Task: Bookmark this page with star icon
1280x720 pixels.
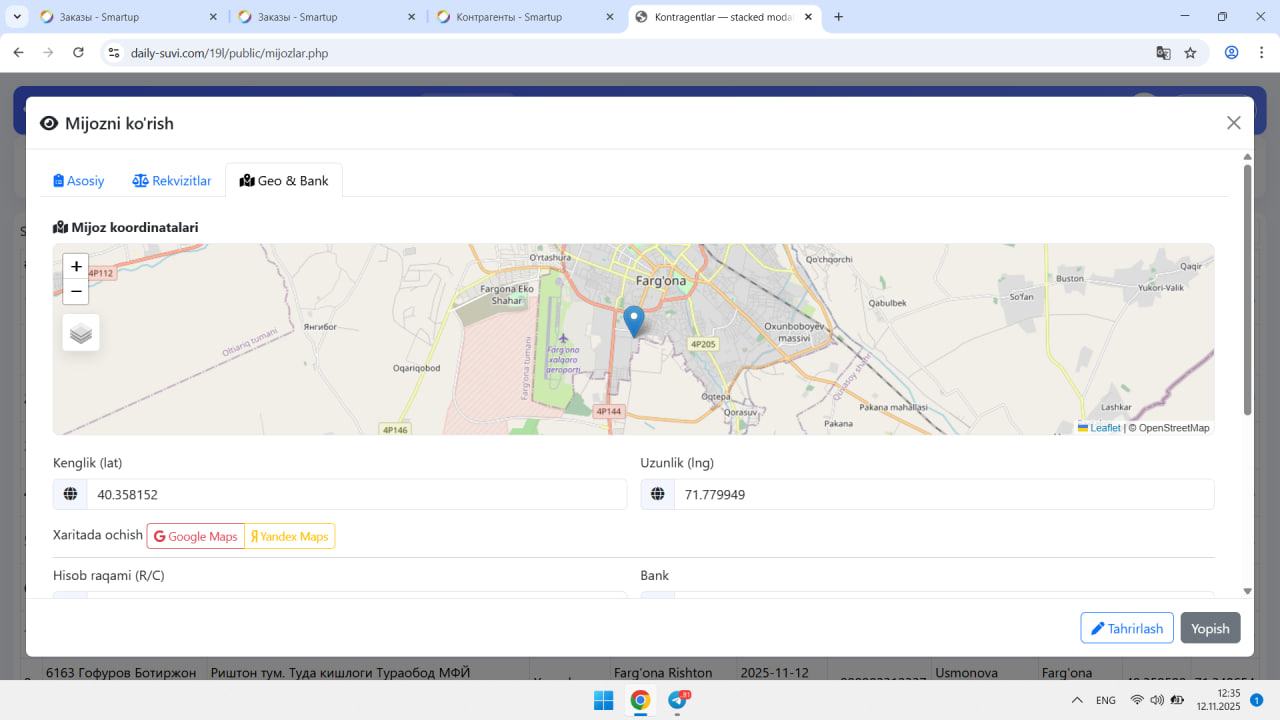Action: tap(1190, 53)
